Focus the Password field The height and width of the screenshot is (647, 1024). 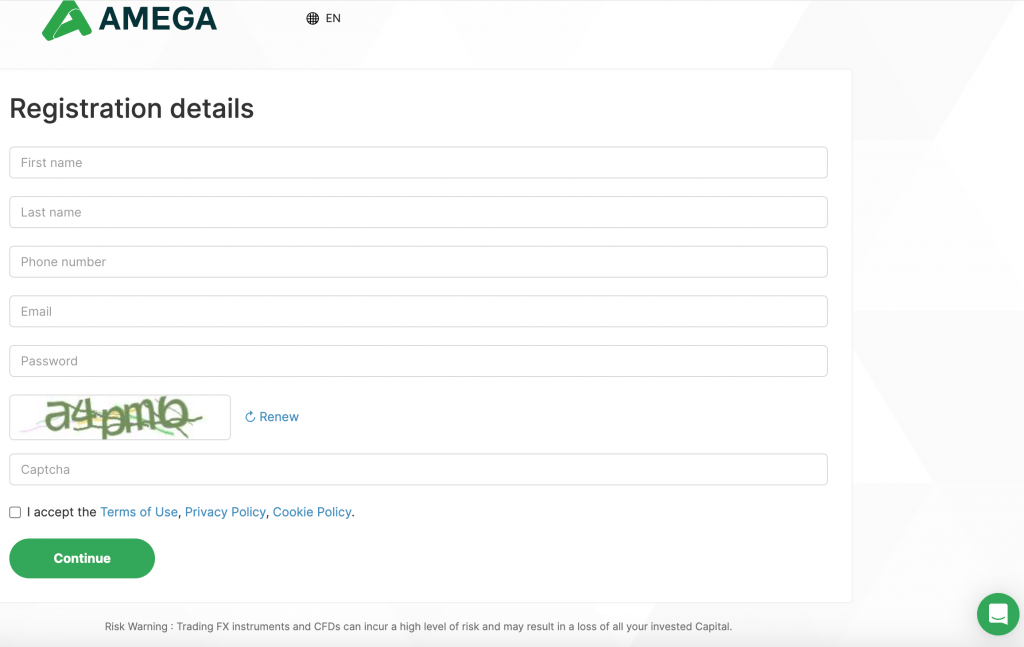418,361
